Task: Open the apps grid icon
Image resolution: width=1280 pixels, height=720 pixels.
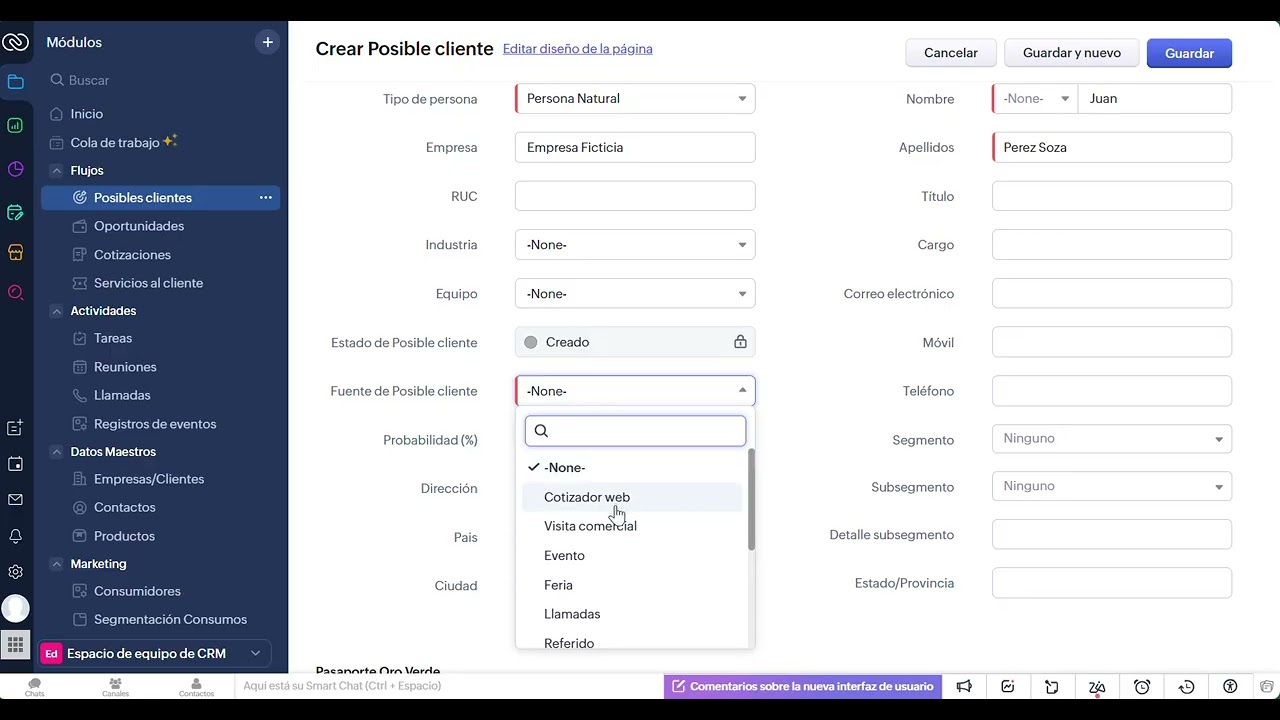Action: tap(15, 645)
